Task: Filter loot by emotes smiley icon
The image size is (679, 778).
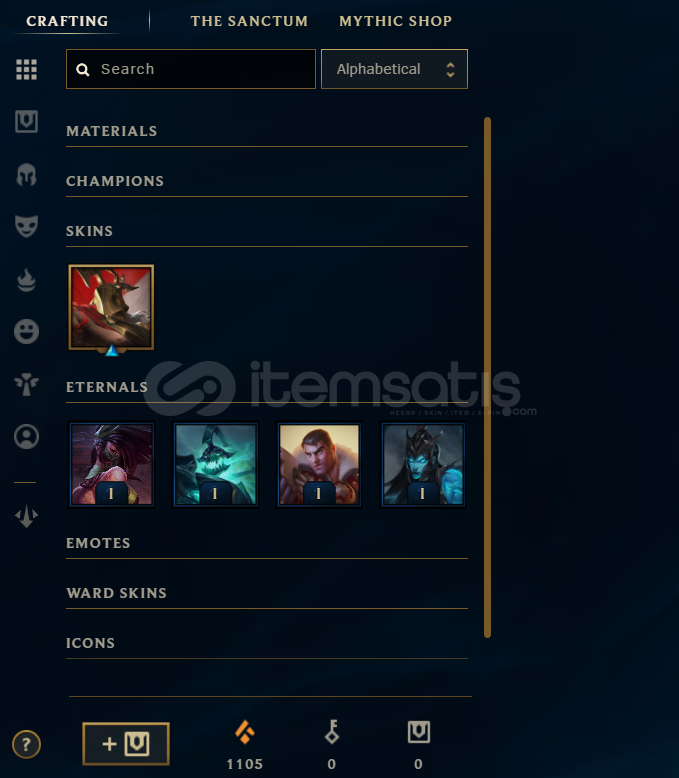Action: click(26, 331)
